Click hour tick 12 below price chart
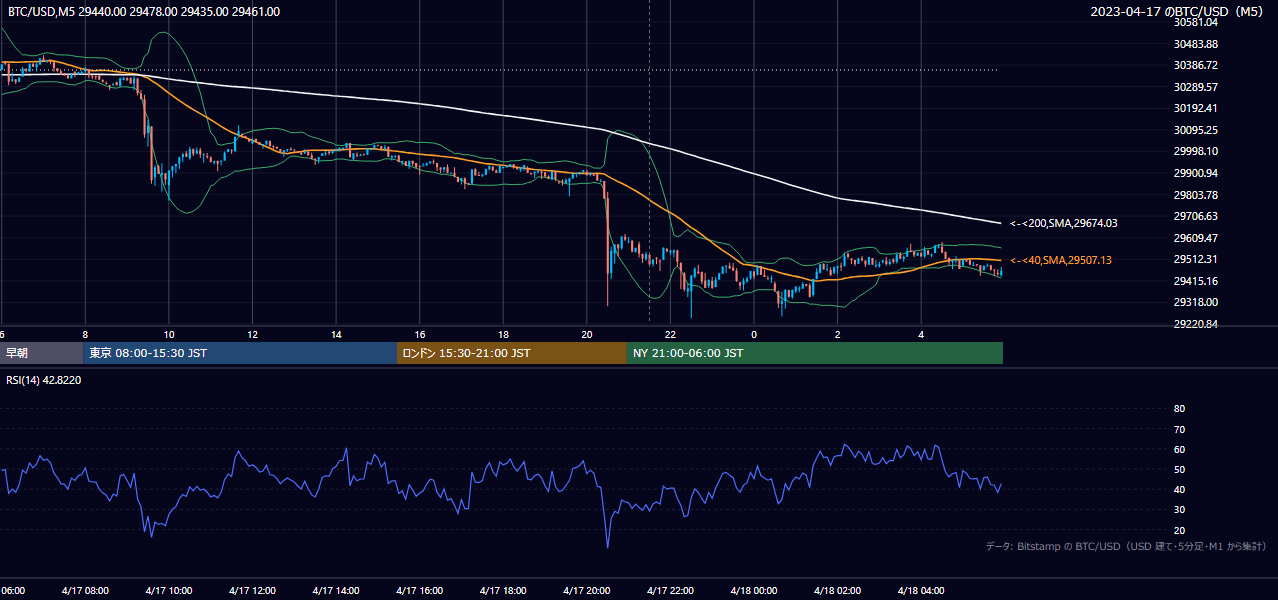1278x600 pixels. (x=252, y=334)
